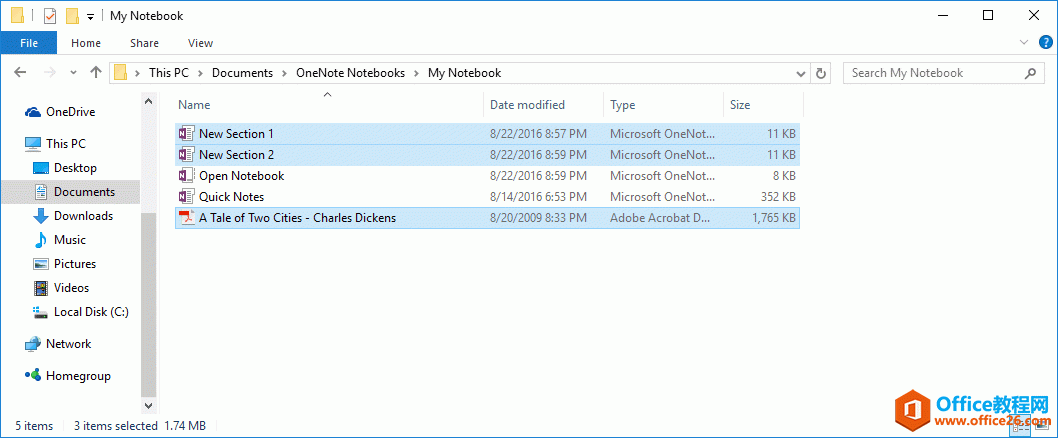
Task: Click the Properties checkmark icon in the title bar
Action: [x=51, y=16]
